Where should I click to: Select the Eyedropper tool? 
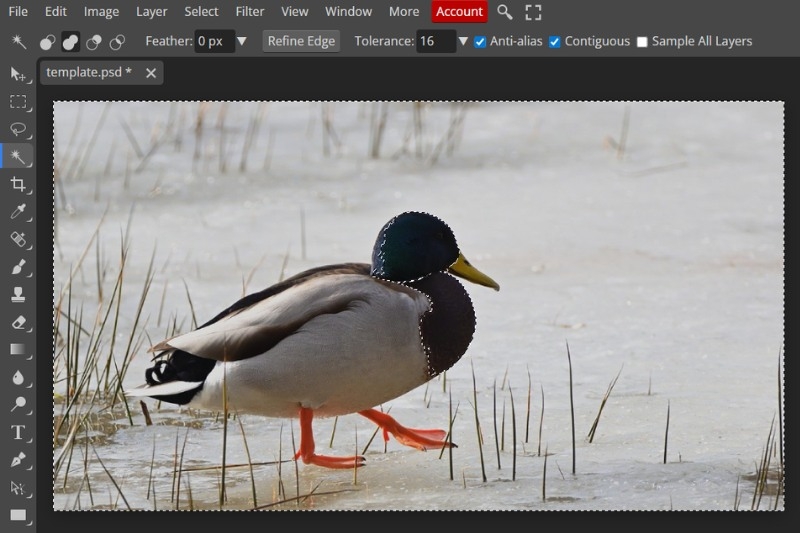coord(18,211)
